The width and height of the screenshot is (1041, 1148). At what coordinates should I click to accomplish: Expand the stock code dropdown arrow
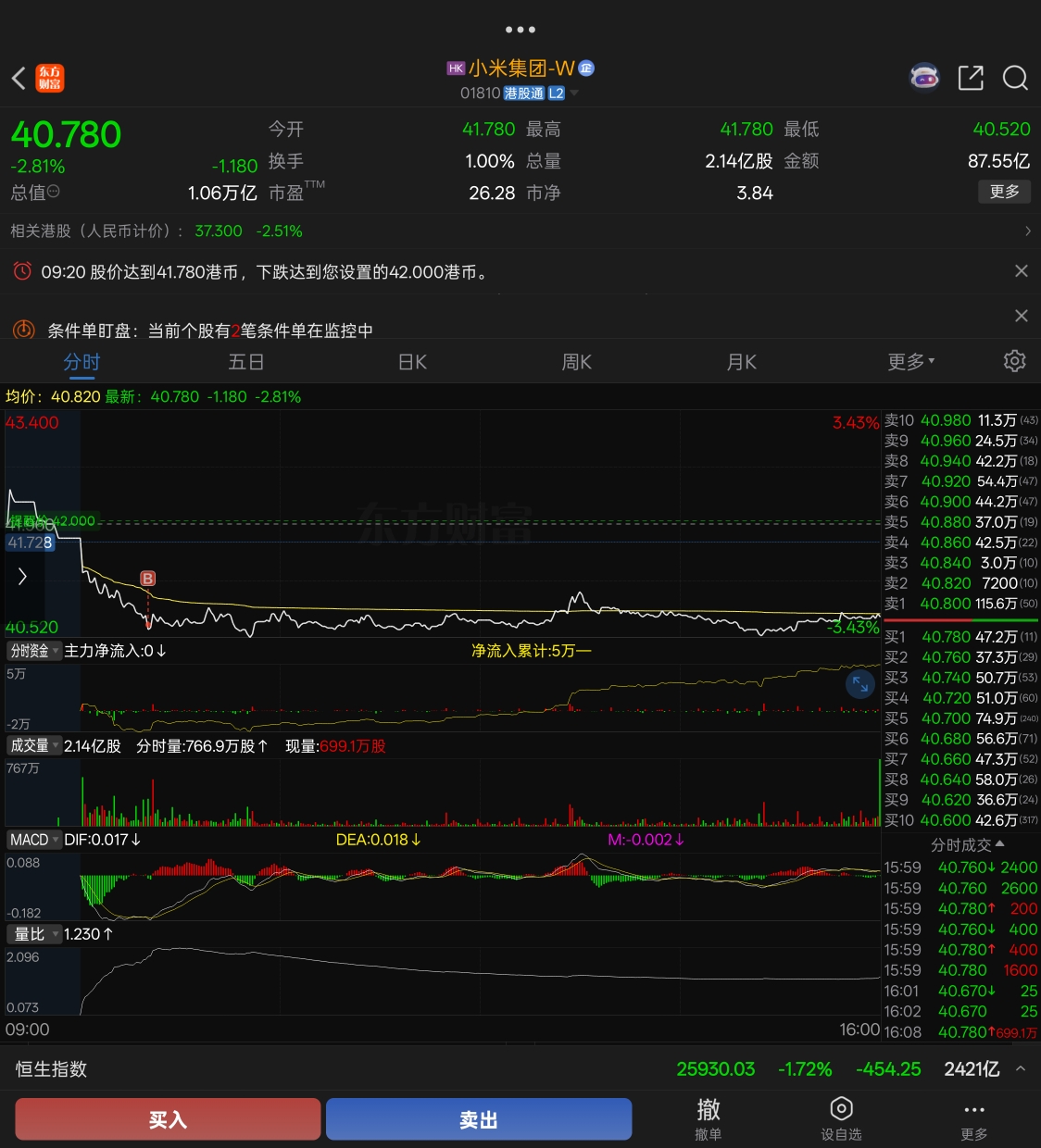tap(574, 94)
